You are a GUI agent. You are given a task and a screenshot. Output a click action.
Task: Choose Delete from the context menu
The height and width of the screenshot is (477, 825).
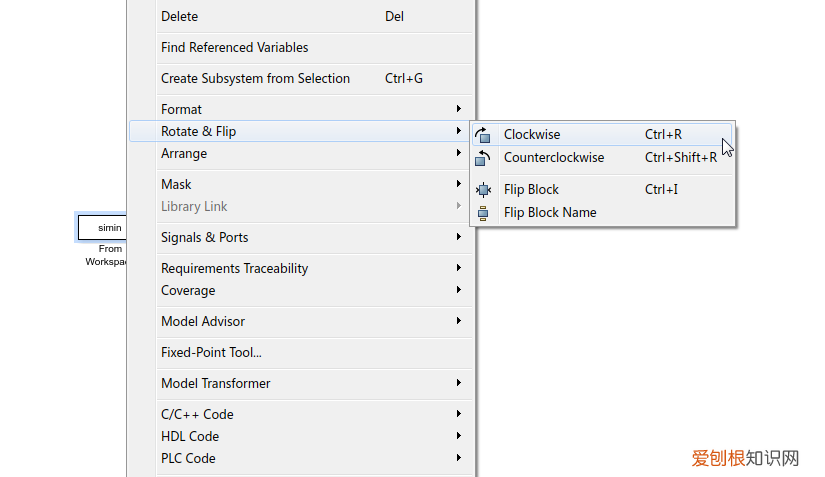point(180,16)
